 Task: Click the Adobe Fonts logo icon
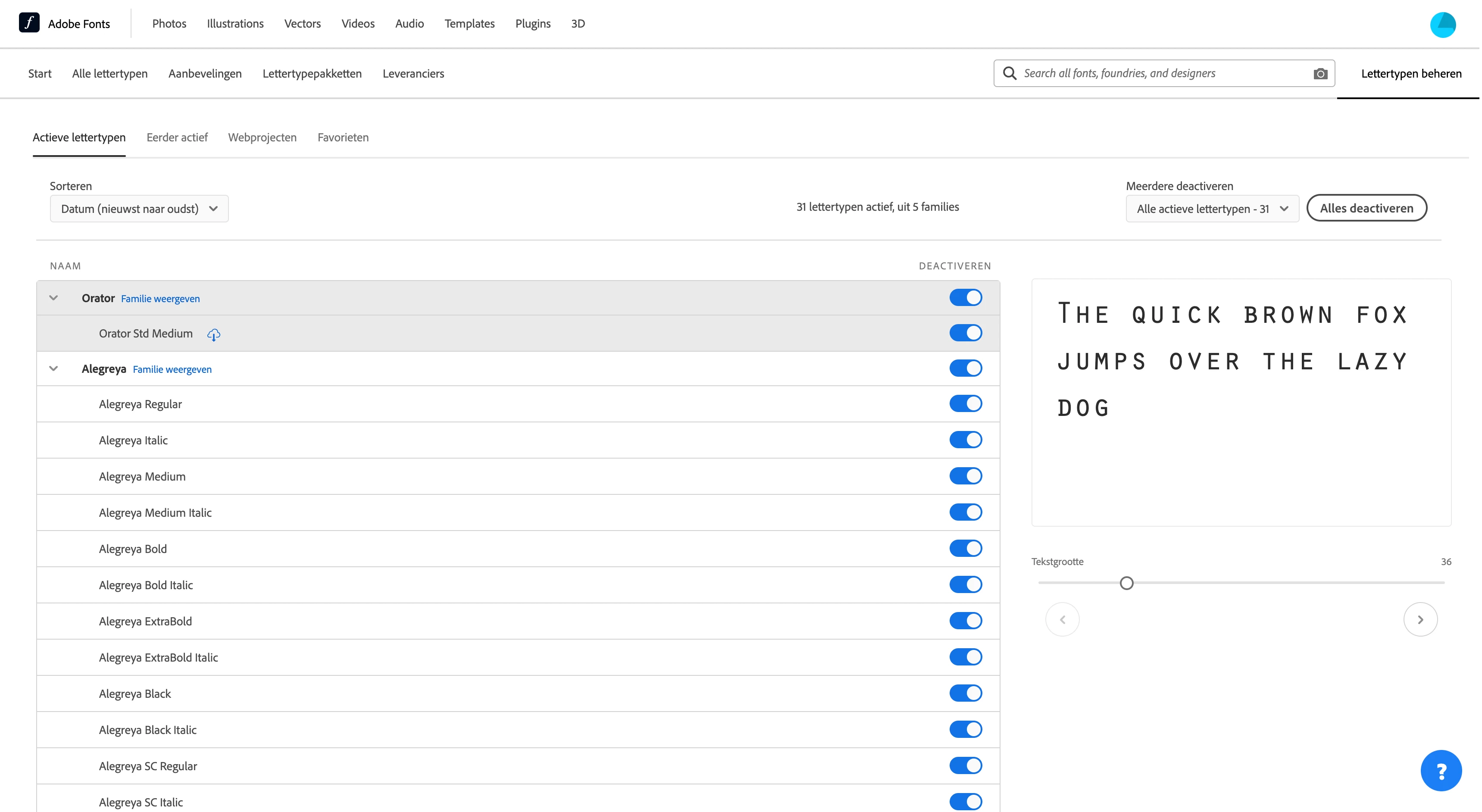tap(29, 23)
